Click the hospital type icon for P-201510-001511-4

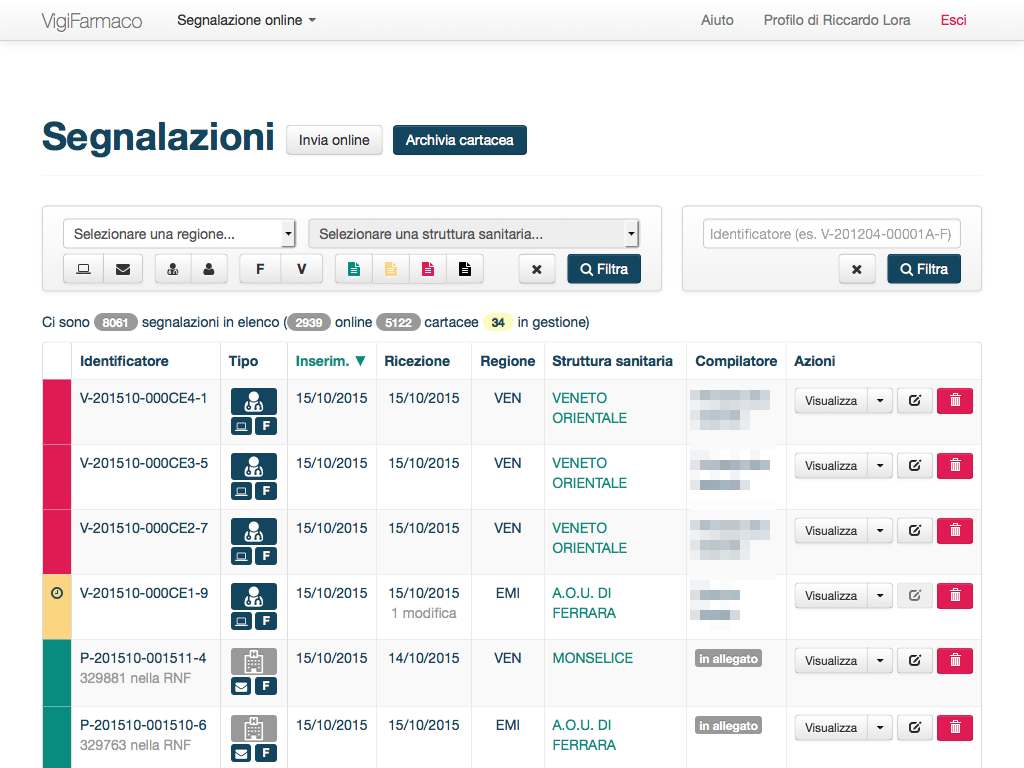click(x=254, y=662)
